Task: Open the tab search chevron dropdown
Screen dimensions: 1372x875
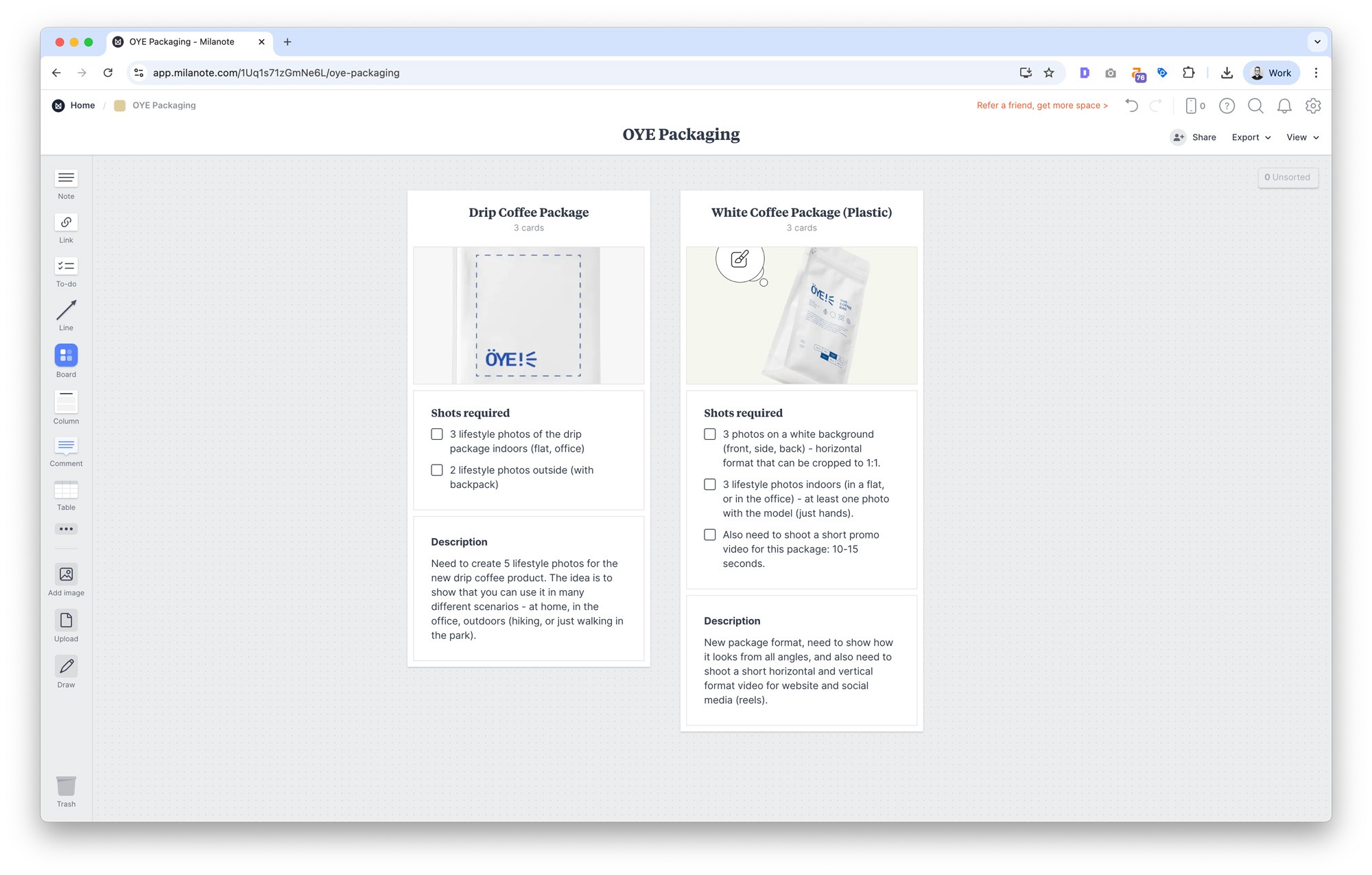Action: (x=1317, y=42)
